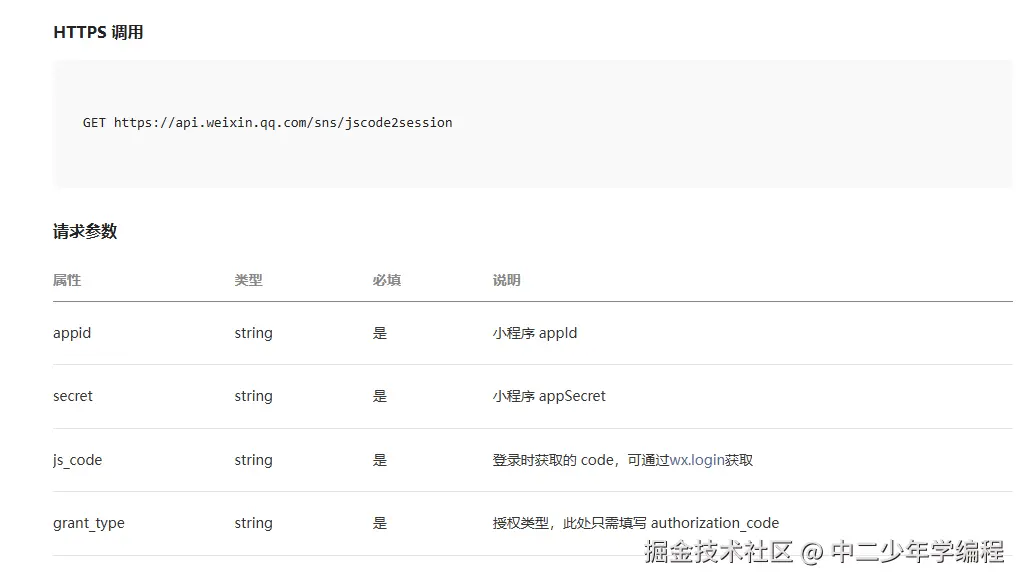
Task: Click the '必填' column header
Action: tap(387, 281)
